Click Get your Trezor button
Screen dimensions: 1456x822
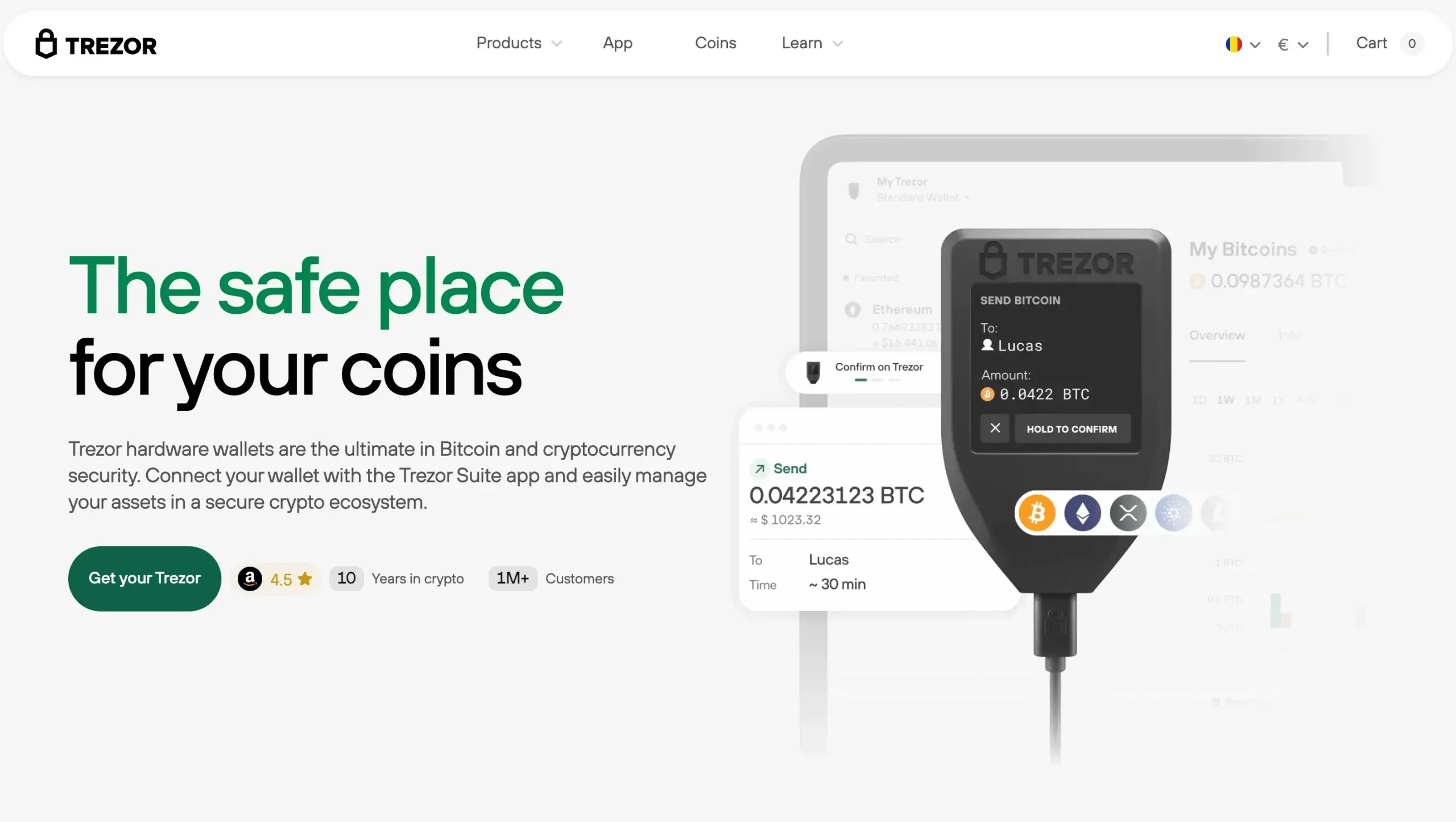pyautogui.click(x=145, y=578)
